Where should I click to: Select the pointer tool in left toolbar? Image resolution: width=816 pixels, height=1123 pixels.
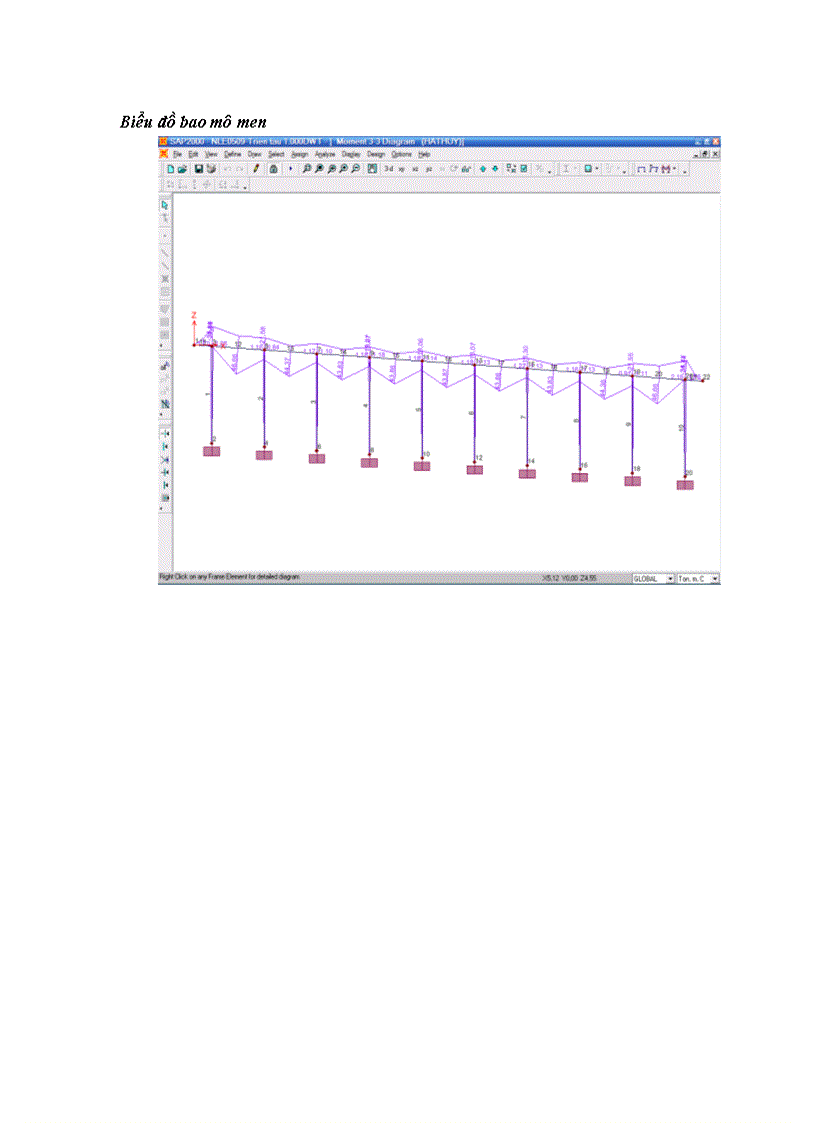pyautogui.click(x=165, y=204)
